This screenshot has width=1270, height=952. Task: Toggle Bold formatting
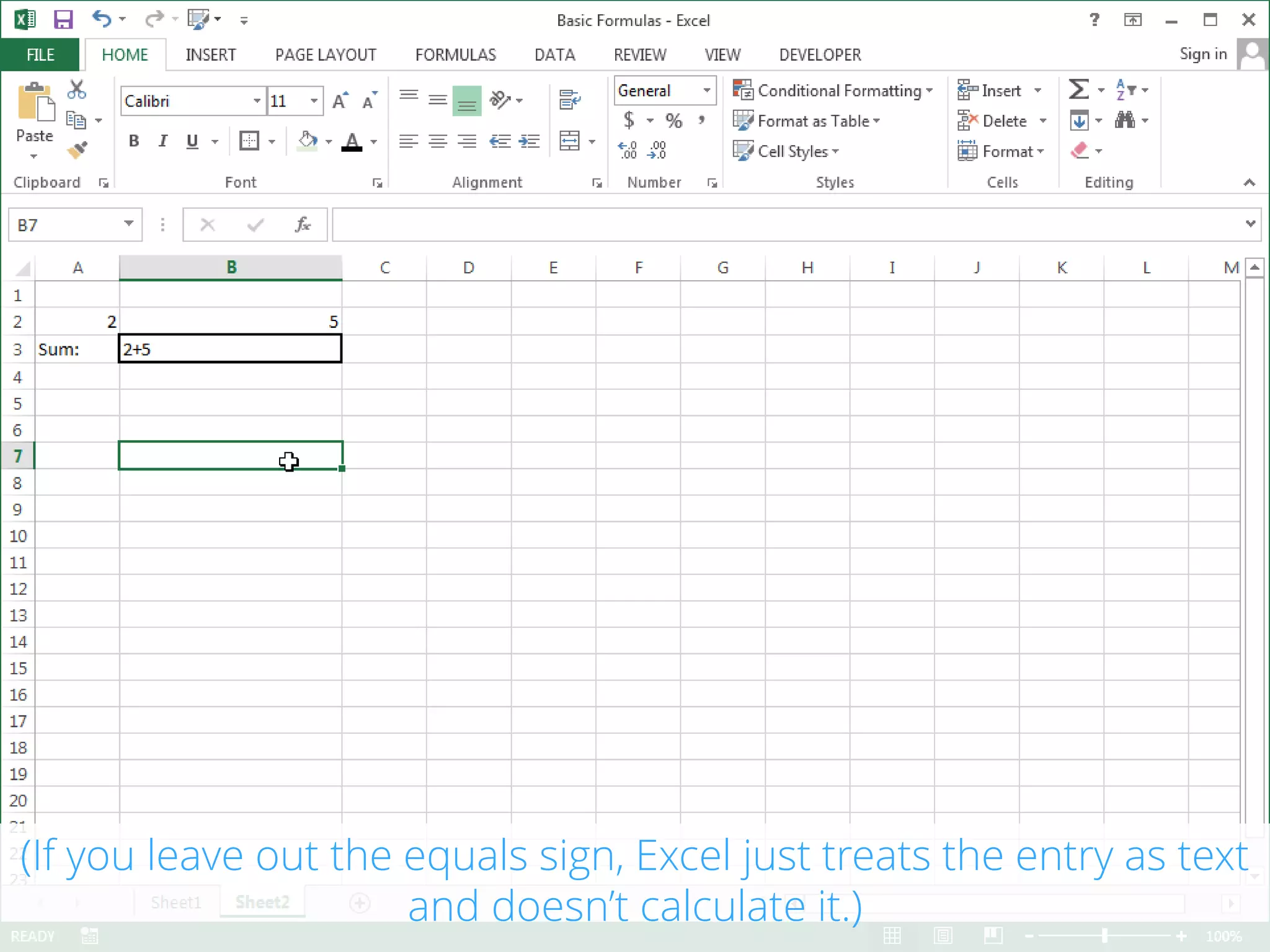point(133,141)
